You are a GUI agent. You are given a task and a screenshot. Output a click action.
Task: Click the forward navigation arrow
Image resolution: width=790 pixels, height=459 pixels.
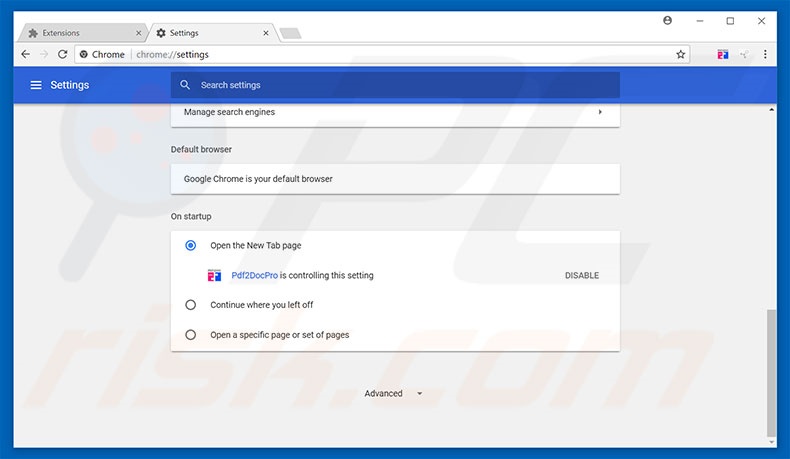point(44,54)
